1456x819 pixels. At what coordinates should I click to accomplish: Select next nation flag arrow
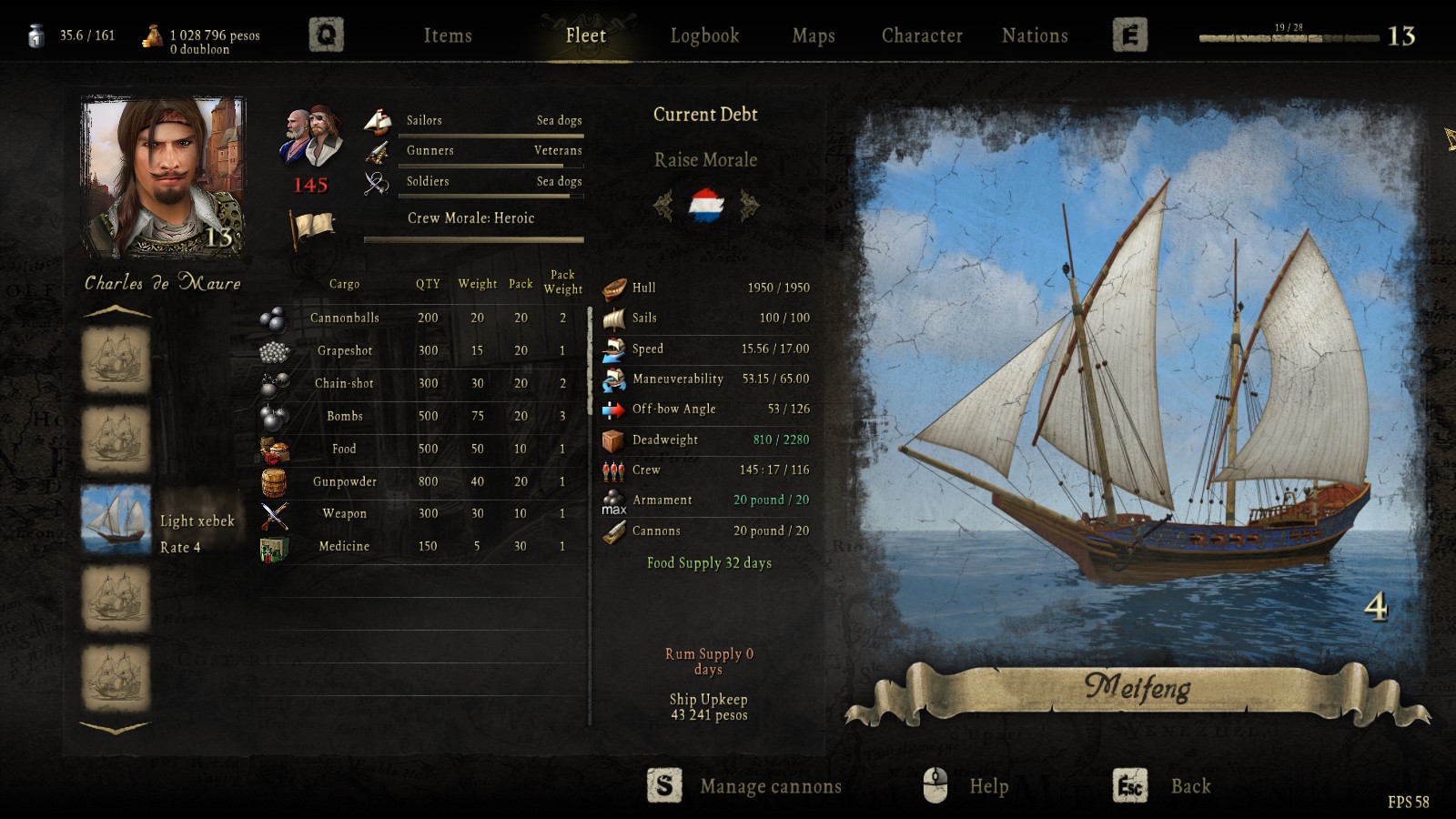pos(749,206)
